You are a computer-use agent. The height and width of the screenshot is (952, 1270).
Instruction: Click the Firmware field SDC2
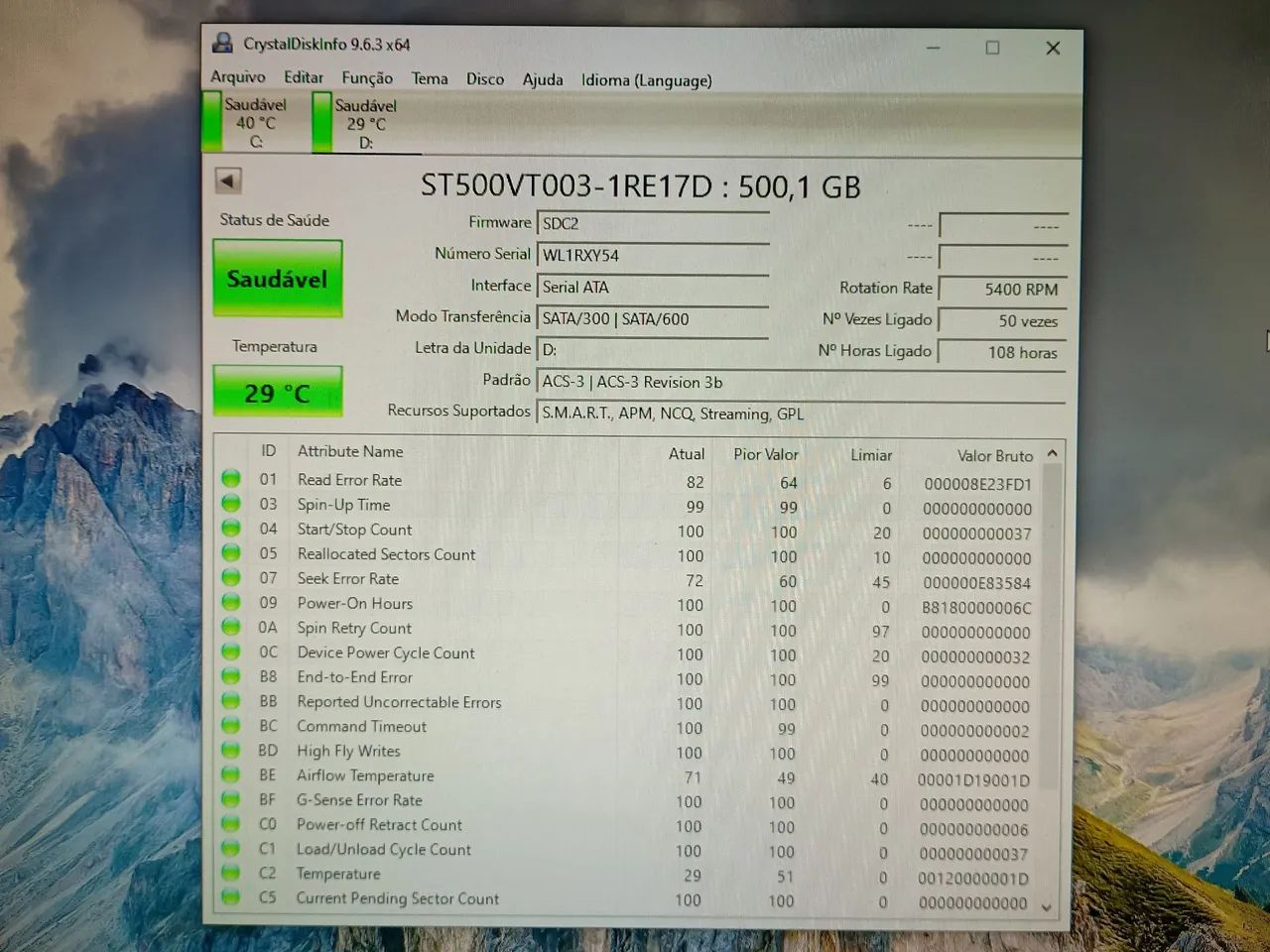pyautogui.click(x=653, y=224)
